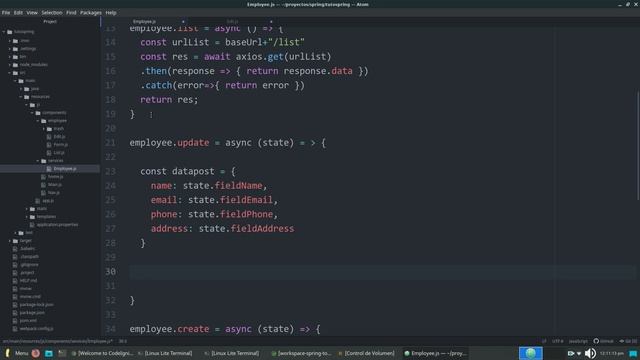Viewport: 640px width, 360px height.
Task: Open the Packages menu
Action: 91,13
